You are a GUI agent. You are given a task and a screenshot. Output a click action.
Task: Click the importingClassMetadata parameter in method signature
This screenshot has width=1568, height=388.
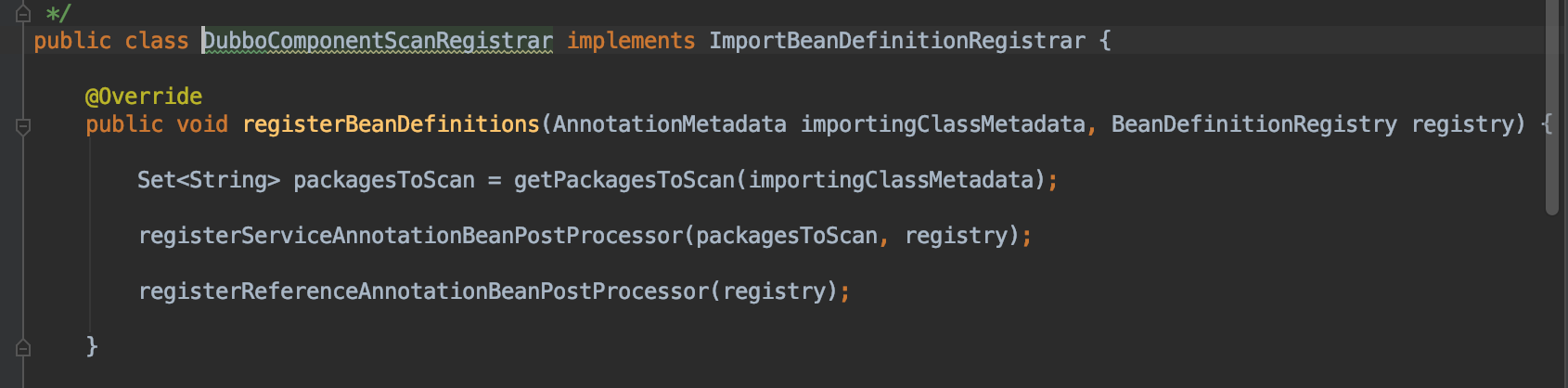tap(942, 124)
